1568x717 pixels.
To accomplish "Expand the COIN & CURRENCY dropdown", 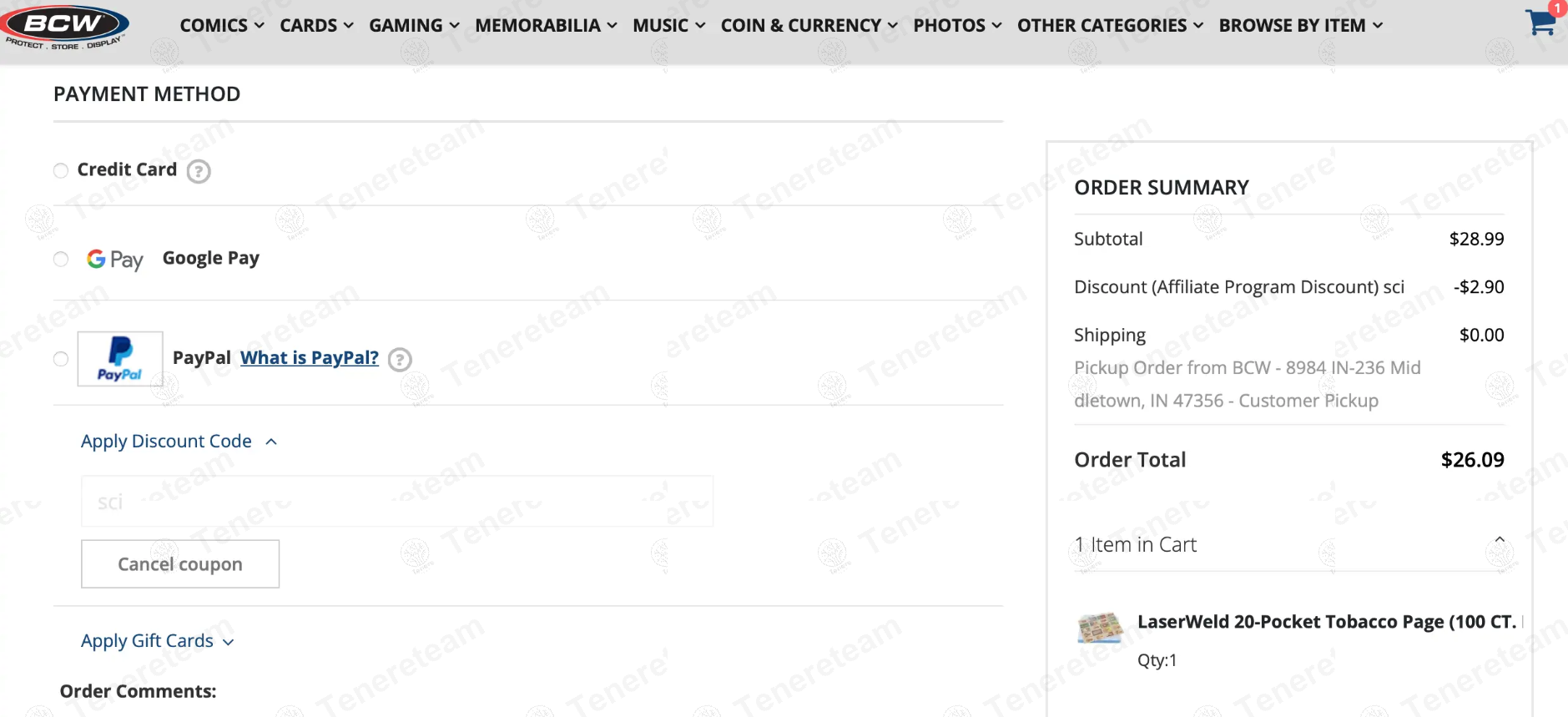I will 809,26.
